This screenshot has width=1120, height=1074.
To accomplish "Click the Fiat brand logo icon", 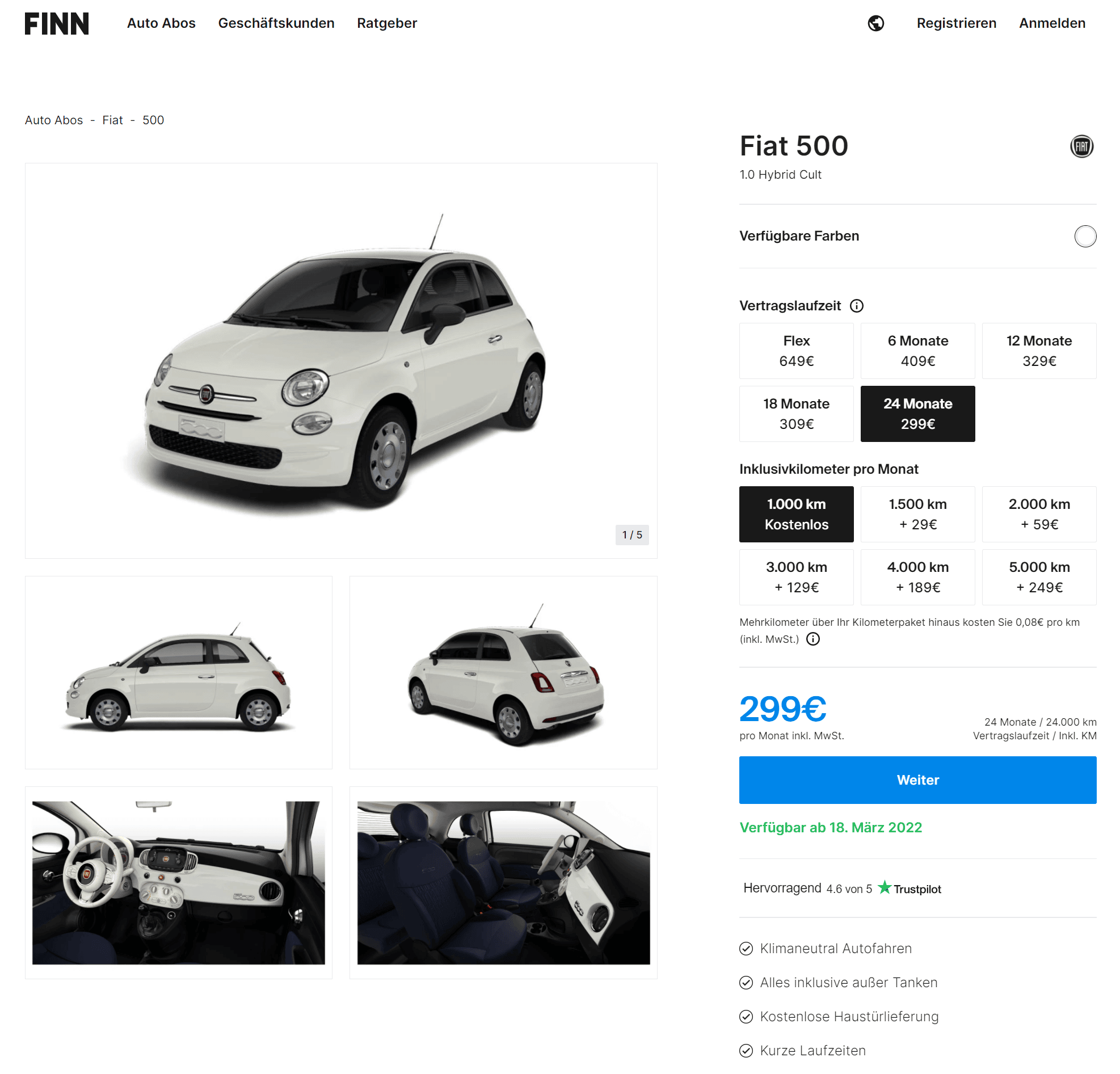I will pos(1081,146).
